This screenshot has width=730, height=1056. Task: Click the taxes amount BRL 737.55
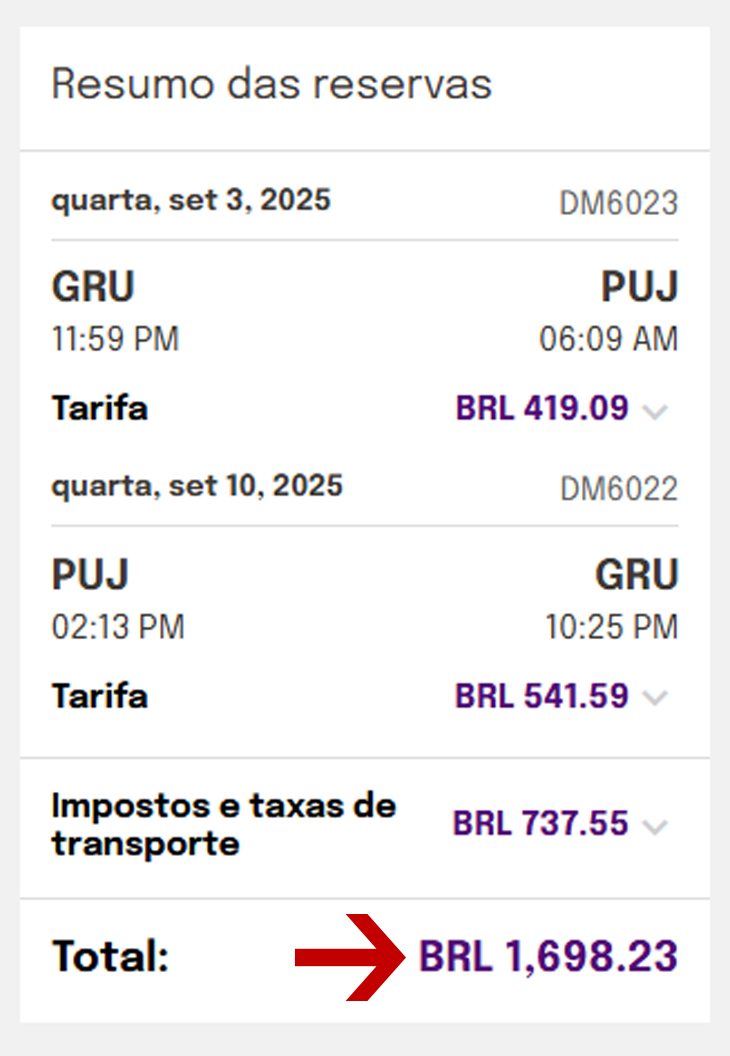[540, 824]
